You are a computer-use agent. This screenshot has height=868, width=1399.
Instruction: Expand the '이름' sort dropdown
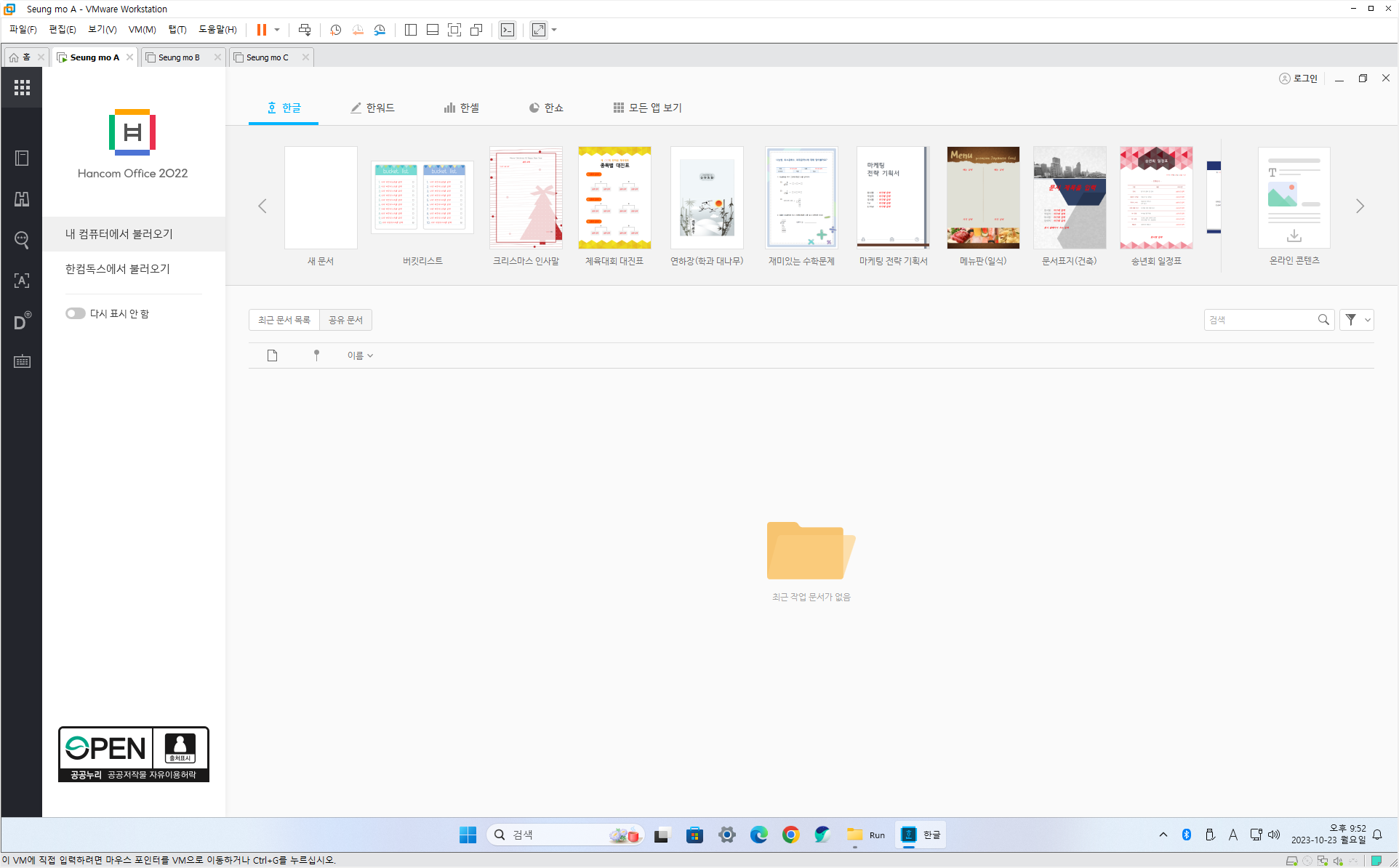point(360,355)
